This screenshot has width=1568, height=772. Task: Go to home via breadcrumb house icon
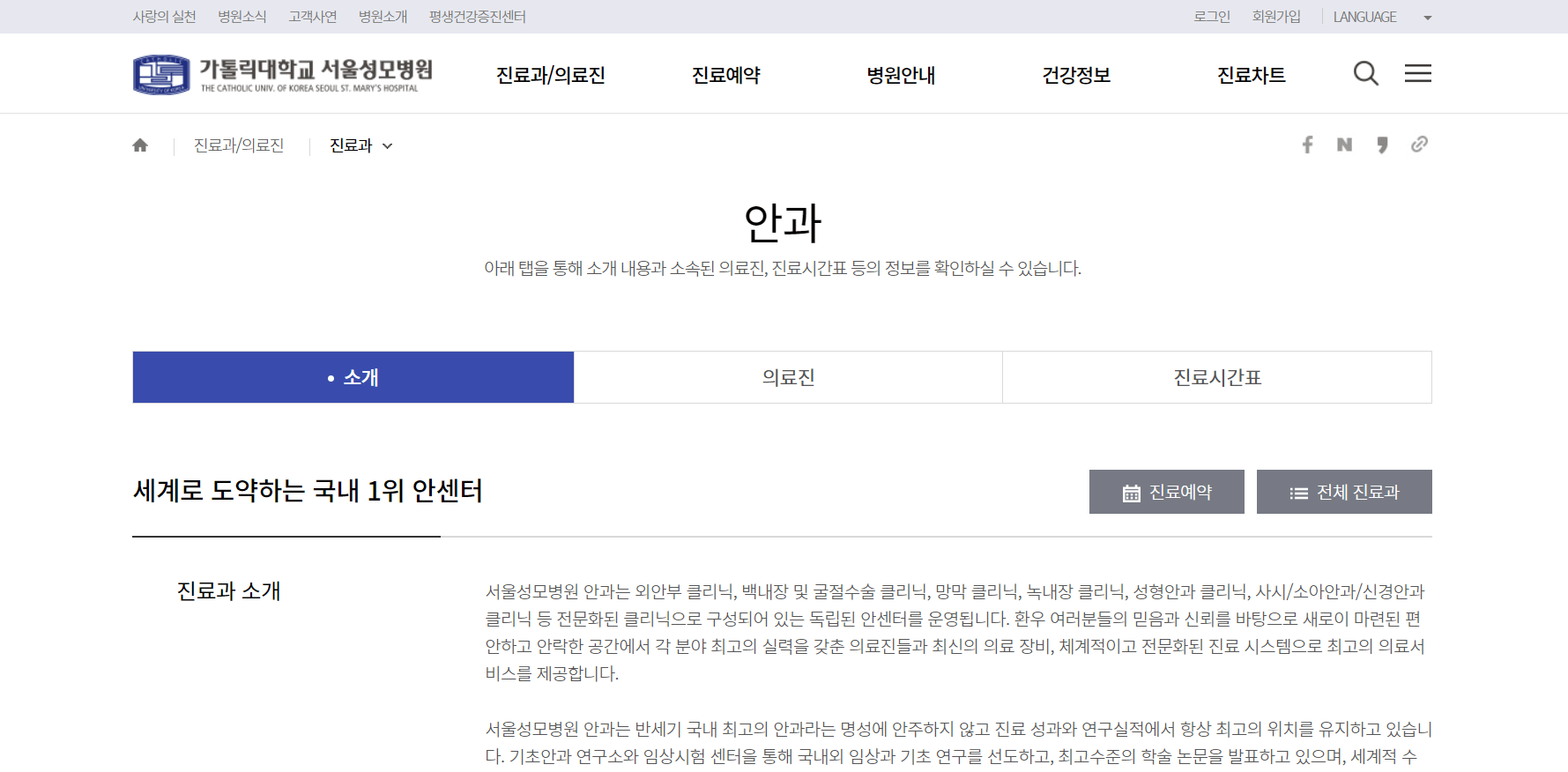click(x=140, y=145)
